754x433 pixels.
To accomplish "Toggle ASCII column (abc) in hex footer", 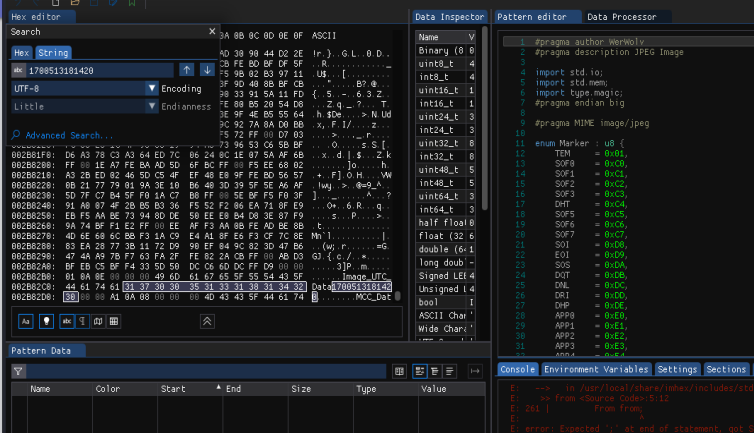I will coord(67,321).
